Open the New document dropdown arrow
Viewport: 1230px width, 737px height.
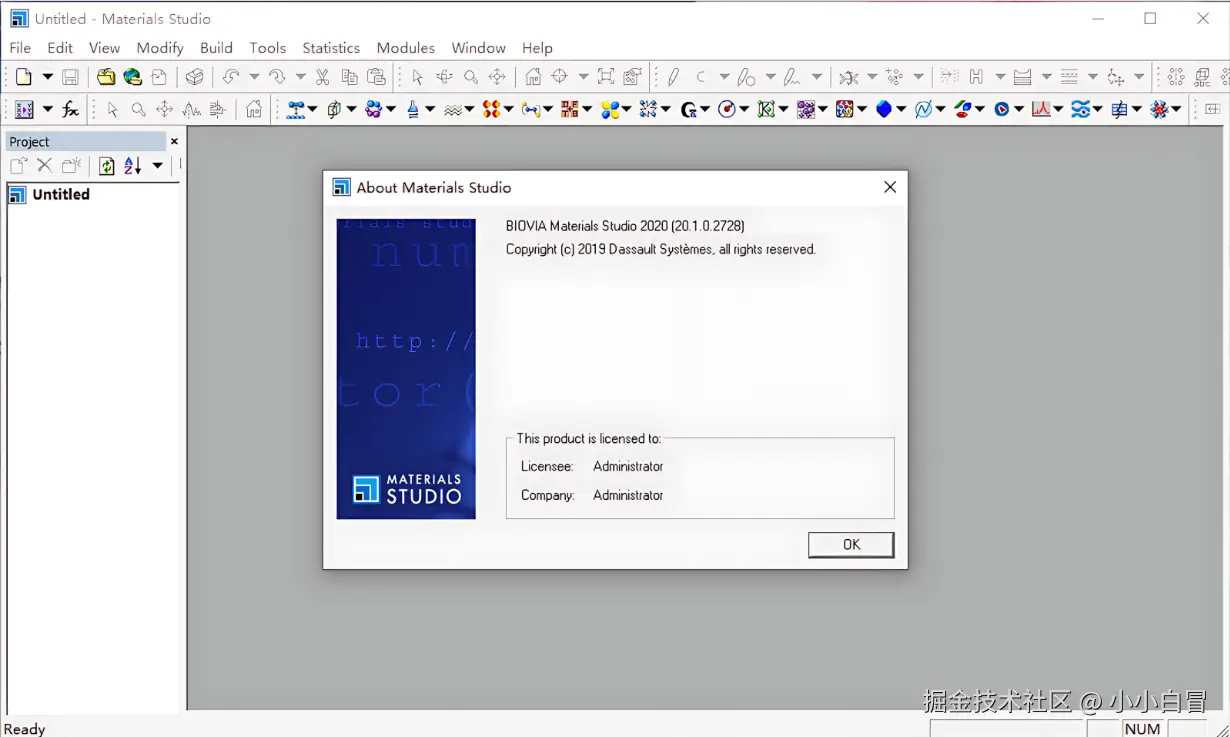[x=47, y=77]
